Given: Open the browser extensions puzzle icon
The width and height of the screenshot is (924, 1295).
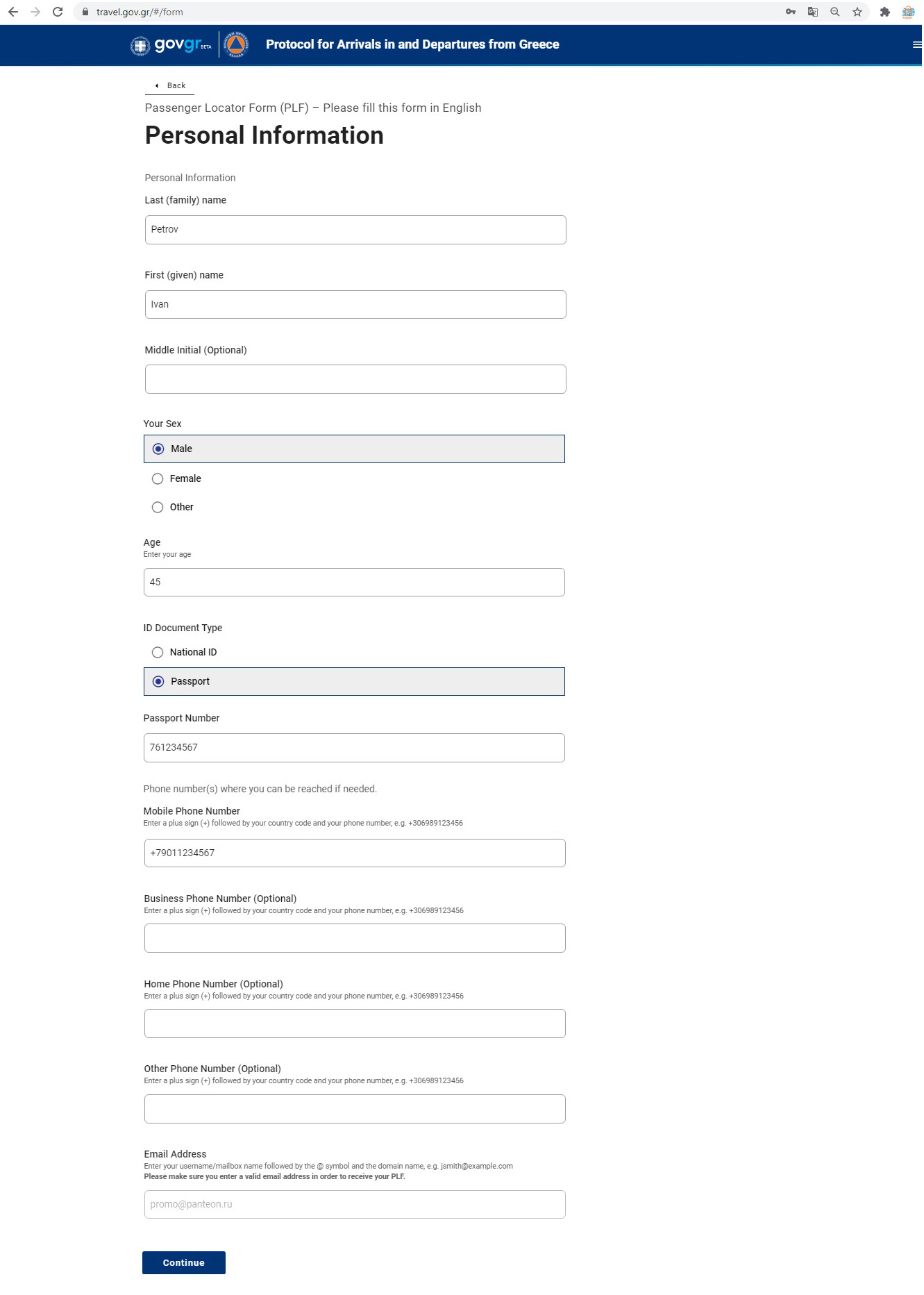Looking at the screenshot, I should pyautogui.click(x=884, y=12).
